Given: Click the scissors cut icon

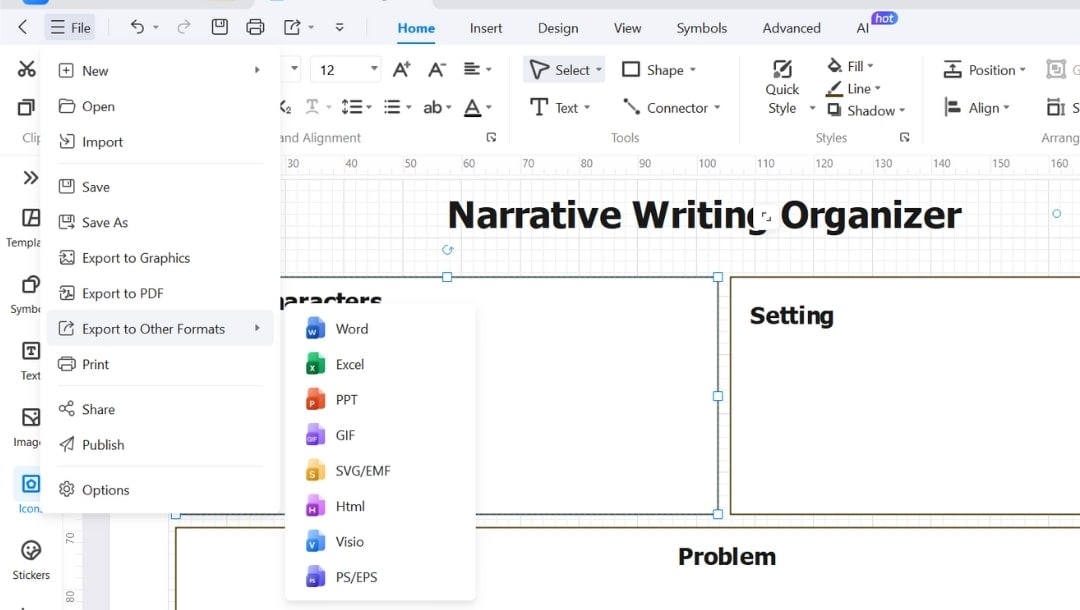Looking at the screenshot, I should [26, 69].
